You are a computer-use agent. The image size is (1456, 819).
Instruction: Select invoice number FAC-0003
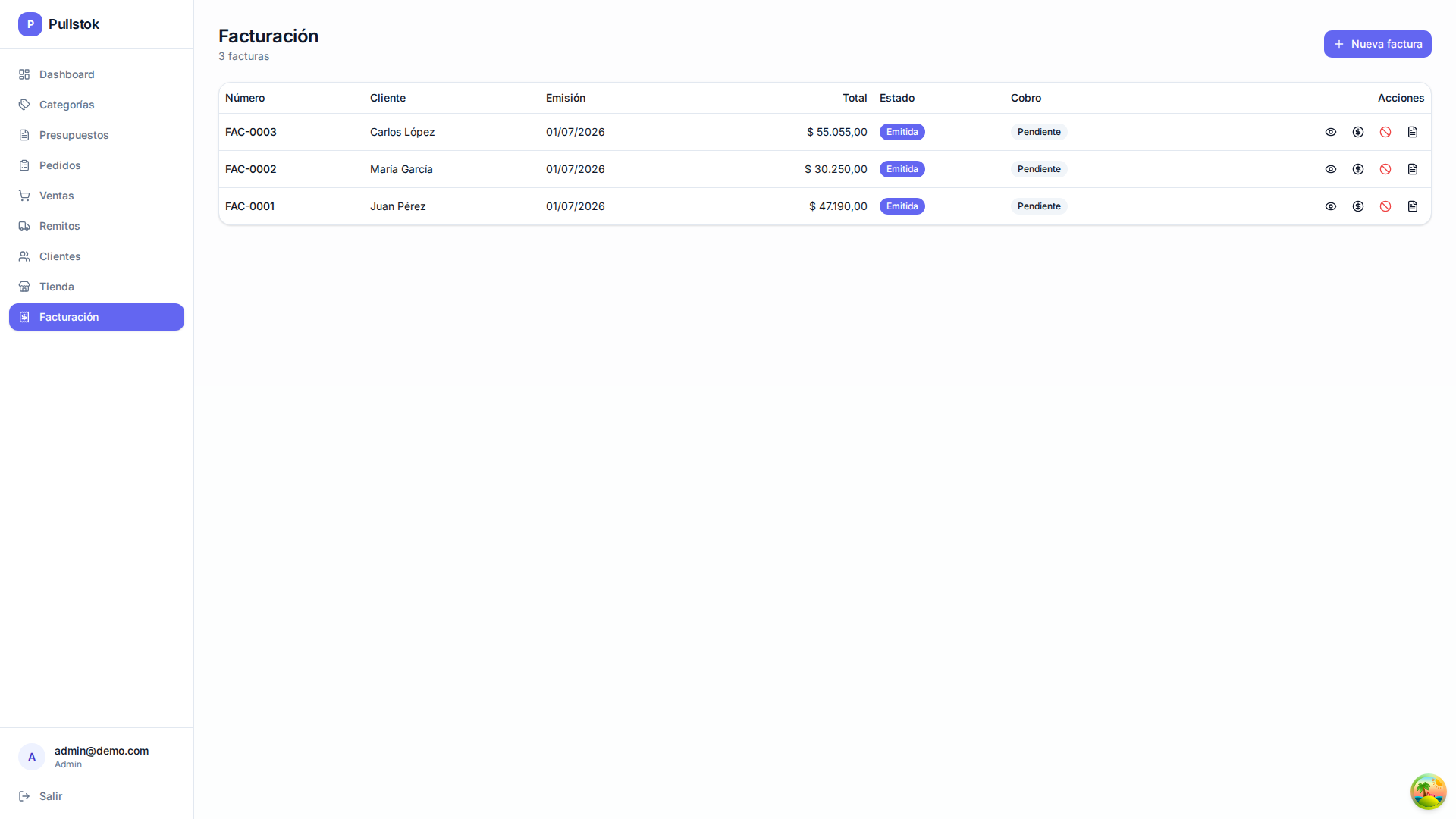251,132
